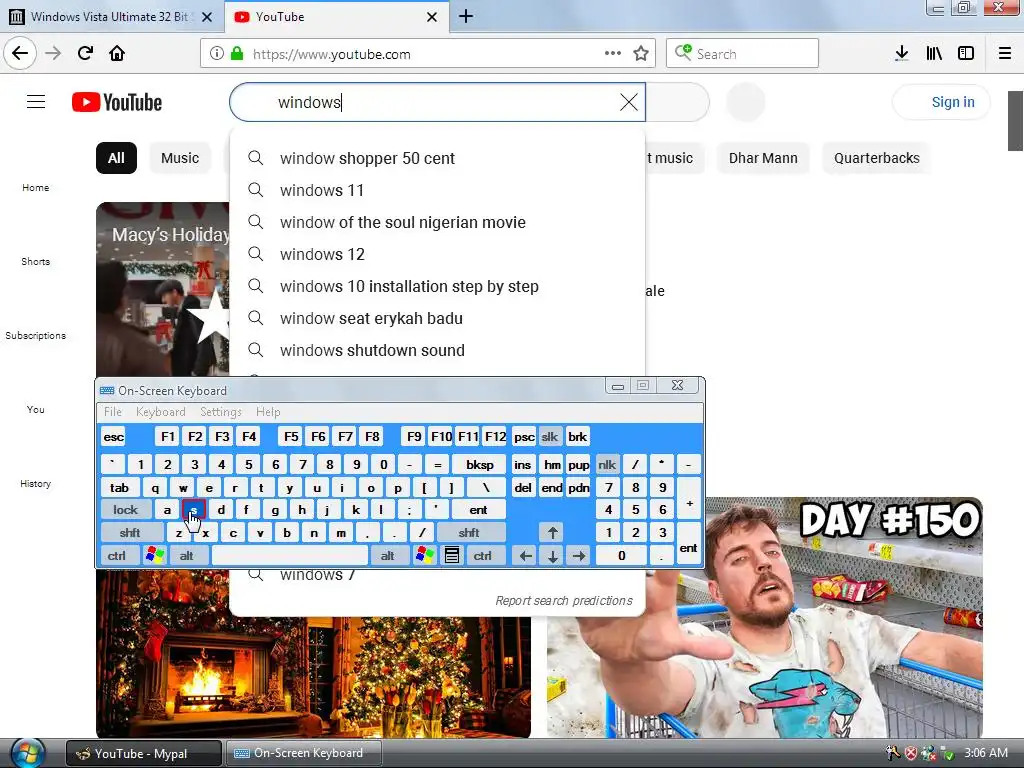Image resolution: width=1024 pixels, height=768 pixels.
Task: Choose suggestion 'windows shutdown sound'
Action: [x=438, y=350]
